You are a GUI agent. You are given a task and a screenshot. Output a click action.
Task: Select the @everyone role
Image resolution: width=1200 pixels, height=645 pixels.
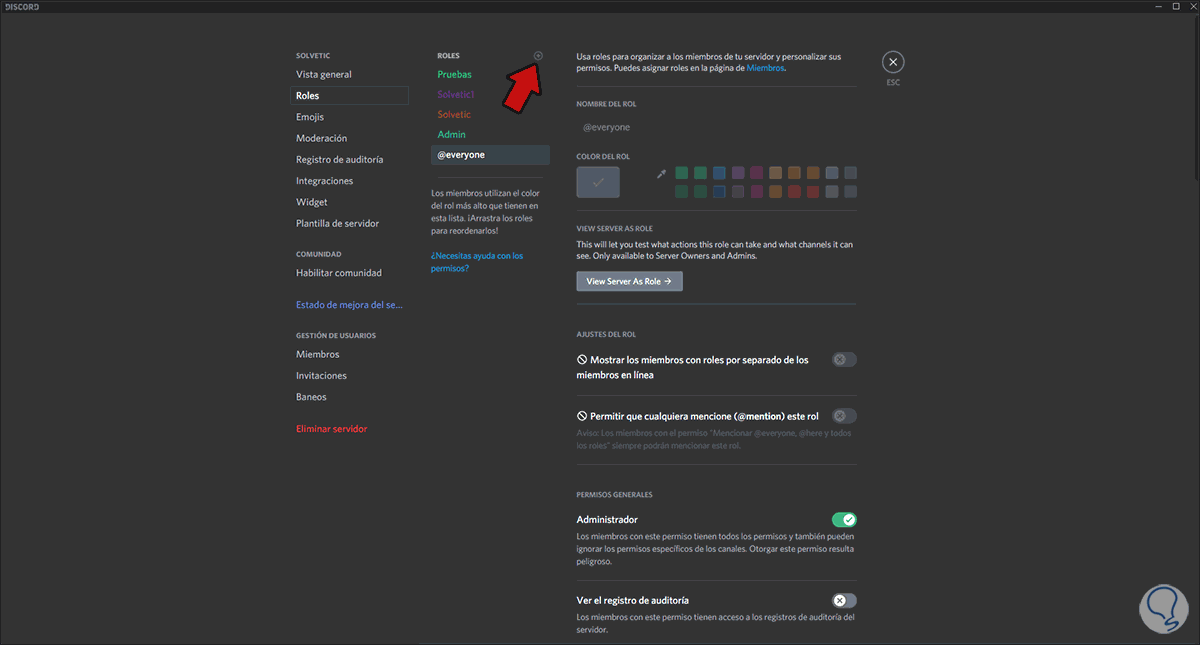[490, 155]
